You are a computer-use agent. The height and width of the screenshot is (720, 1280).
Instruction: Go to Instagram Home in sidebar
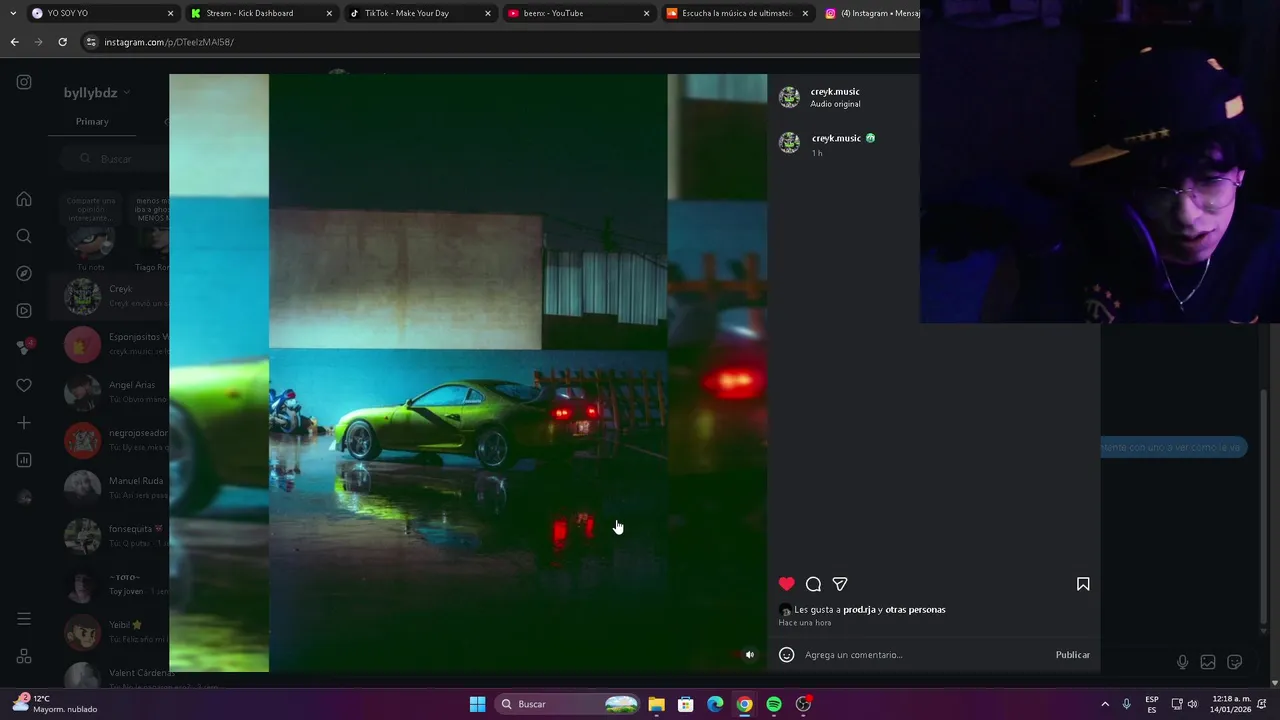click(24, 199)
